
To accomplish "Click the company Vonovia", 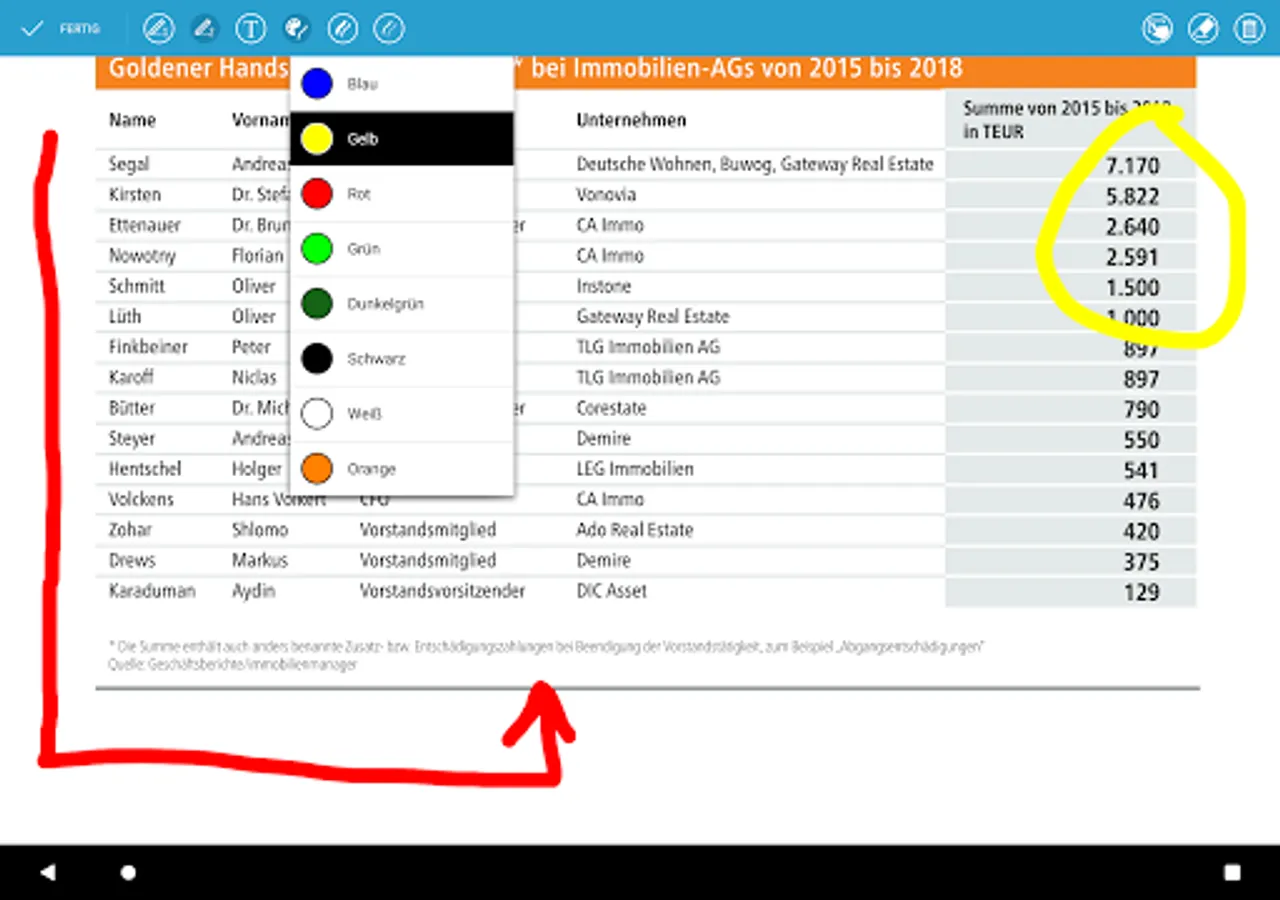I will 606,194.
